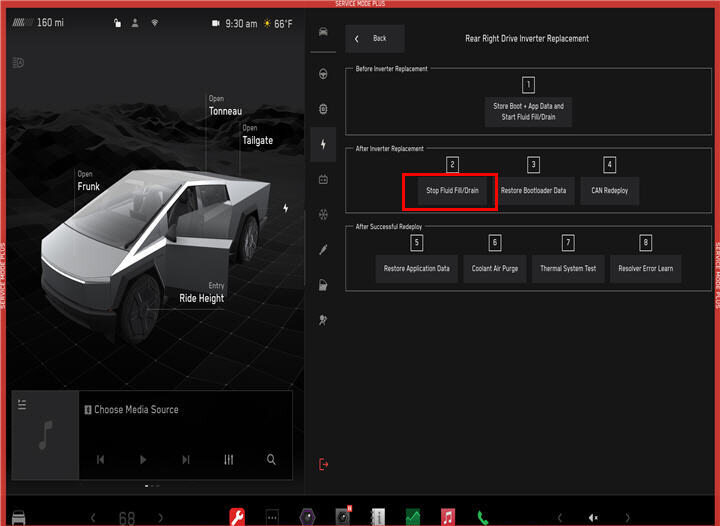Viewport: 720px width, 526px height.
Task: Tap the headlight indicator icon
Action: [18, 62]
